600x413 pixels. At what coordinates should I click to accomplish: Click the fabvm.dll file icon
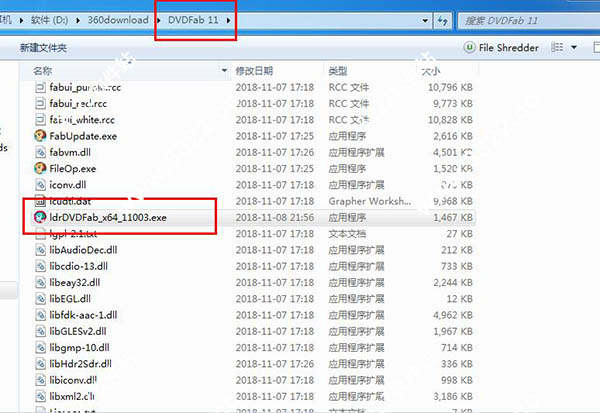[40, 152]
